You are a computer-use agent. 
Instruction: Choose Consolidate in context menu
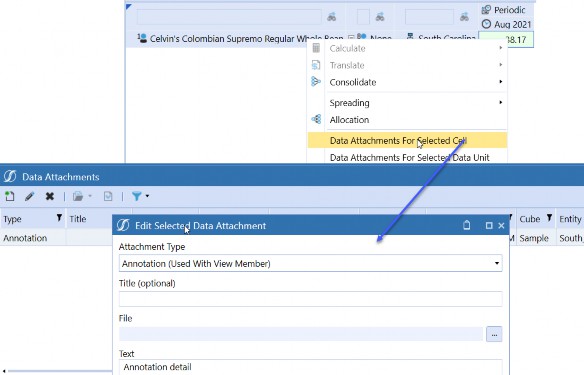pyautogui.click(x=407, y=82)
